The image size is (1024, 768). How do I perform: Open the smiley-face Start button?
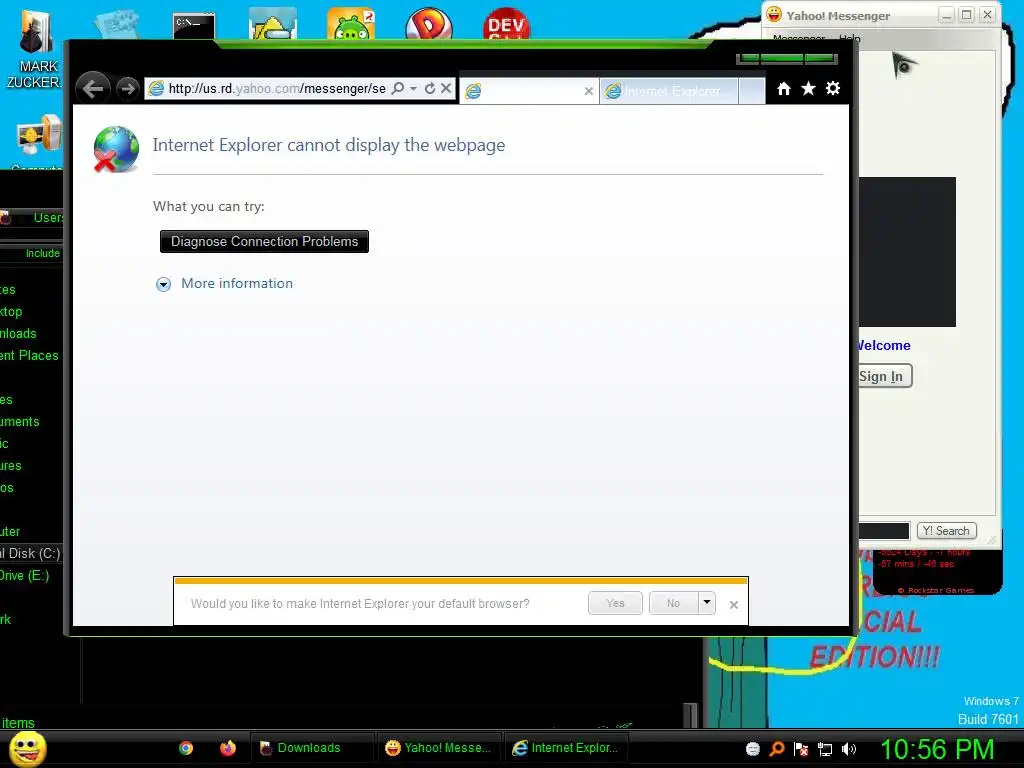pos(27,748)
